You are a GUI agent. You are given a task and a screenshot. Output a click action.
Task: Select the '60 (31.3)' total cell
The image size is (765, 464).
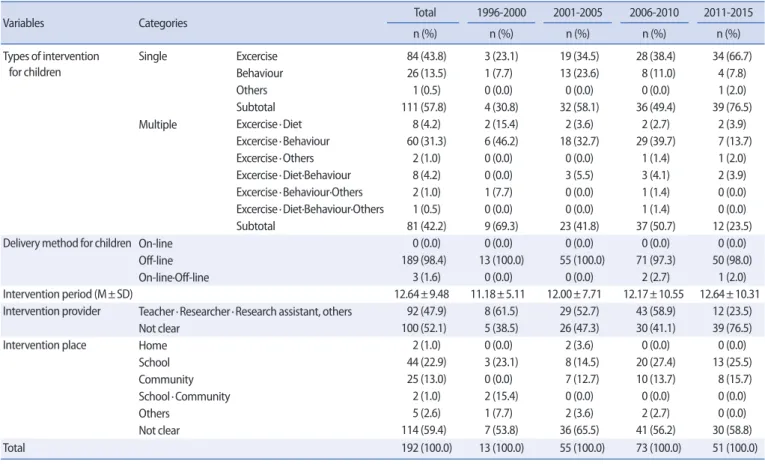(426, 141)
